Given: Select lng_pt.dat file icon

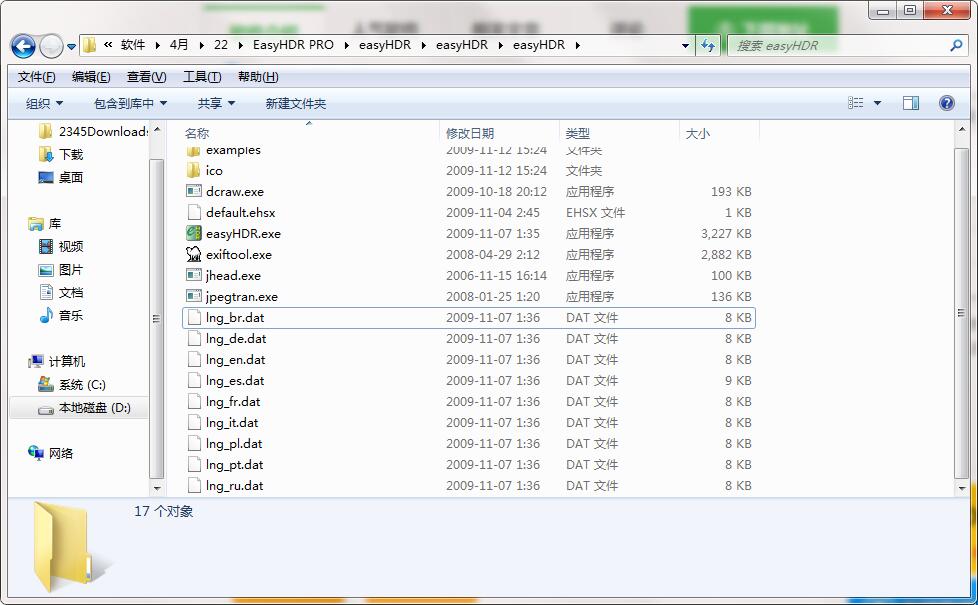Looking at the screenshot, I should 193,465.
